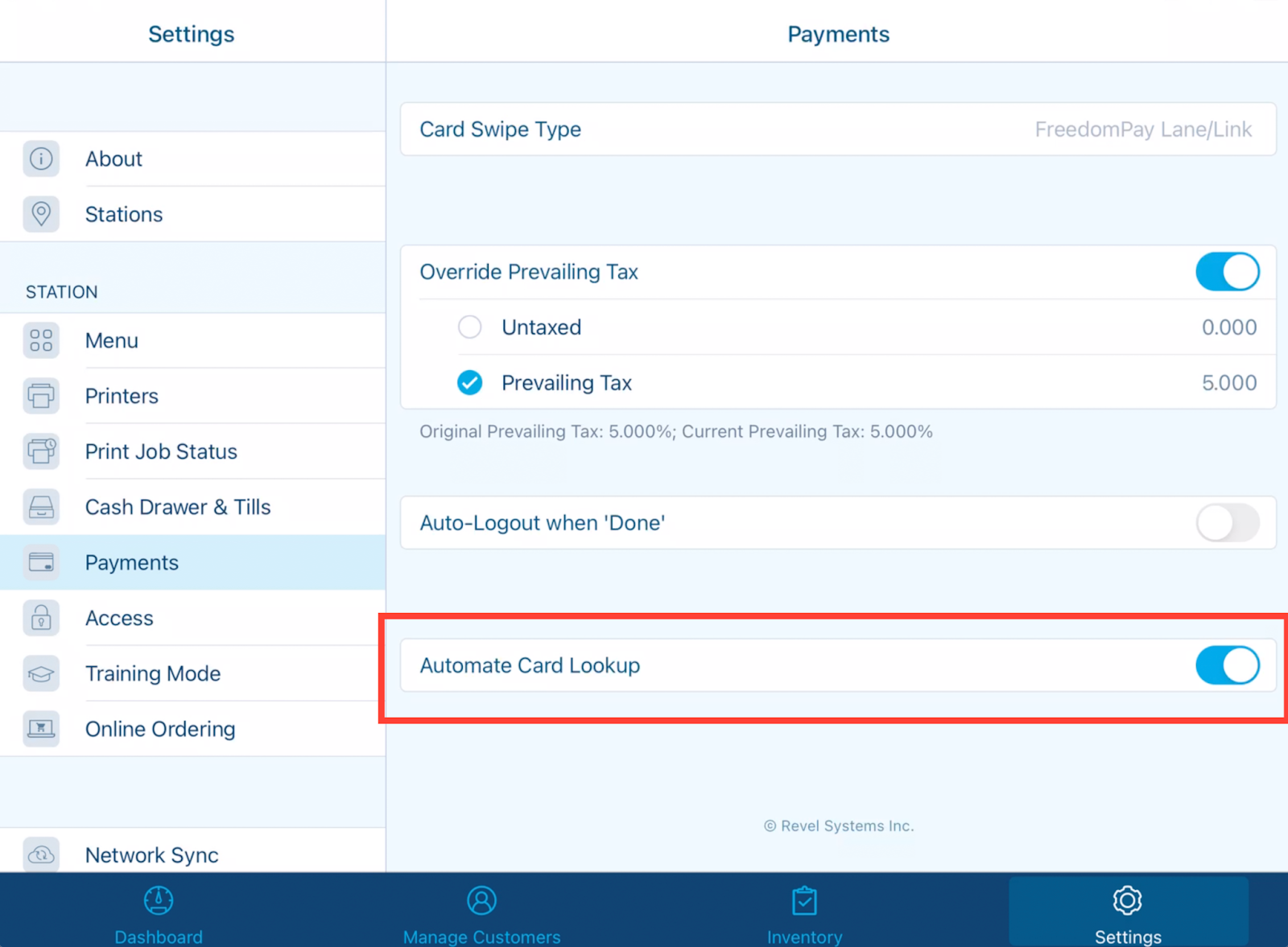This screenshot has height=947, width=1288.
Task: Switch to the Manage Customers tab
Action: tap(481, 910)
